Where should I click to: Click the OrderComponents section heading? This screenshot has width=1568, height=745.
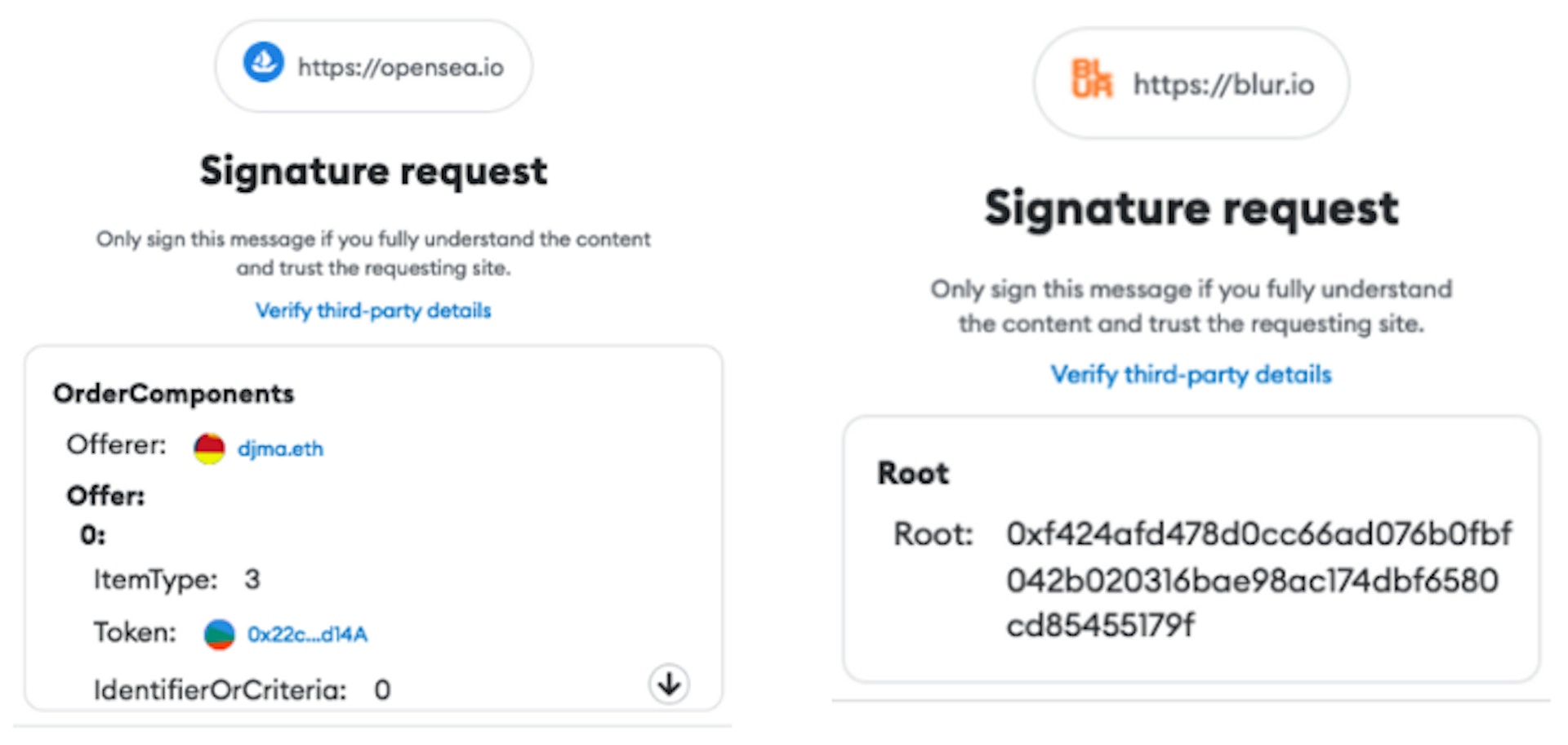coord(173,394)
